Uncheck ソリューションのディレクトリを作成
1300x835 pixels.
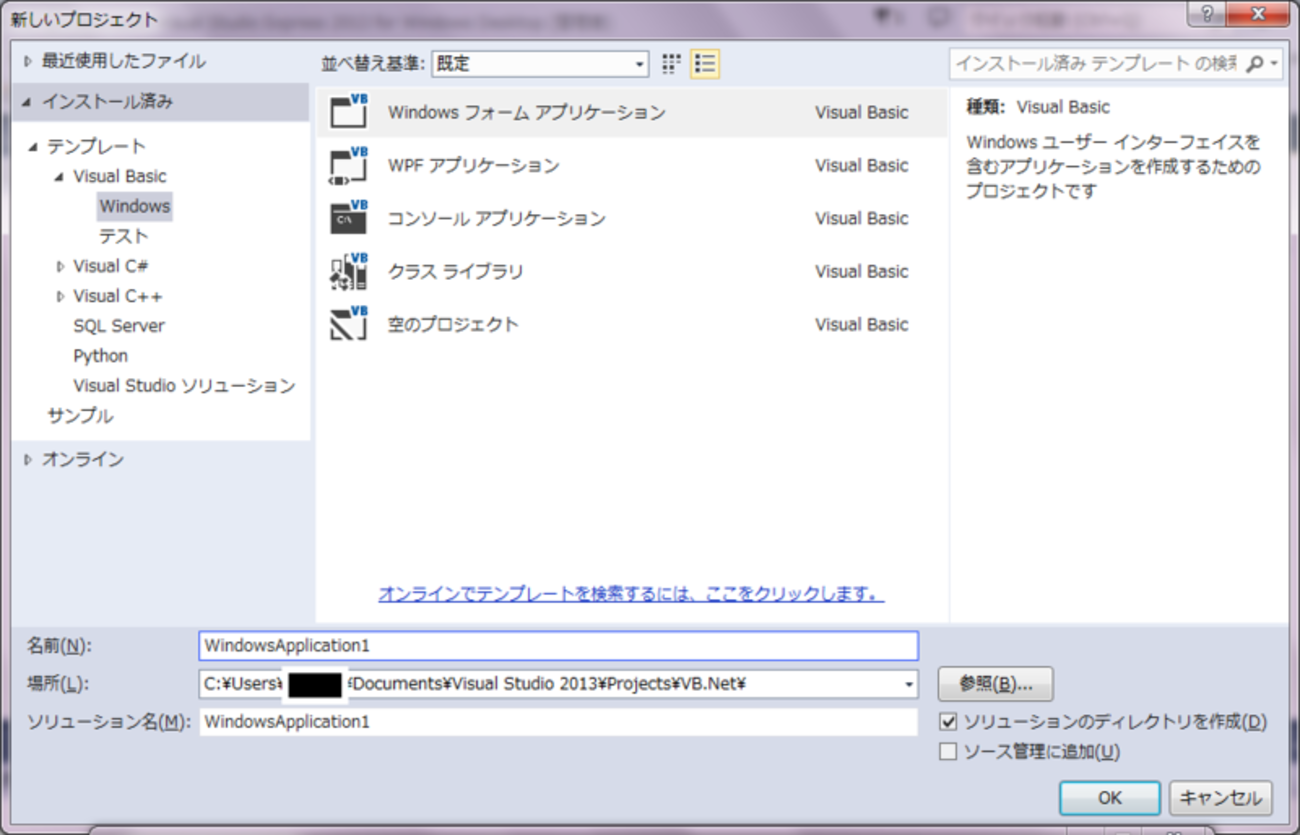[948, 722]
